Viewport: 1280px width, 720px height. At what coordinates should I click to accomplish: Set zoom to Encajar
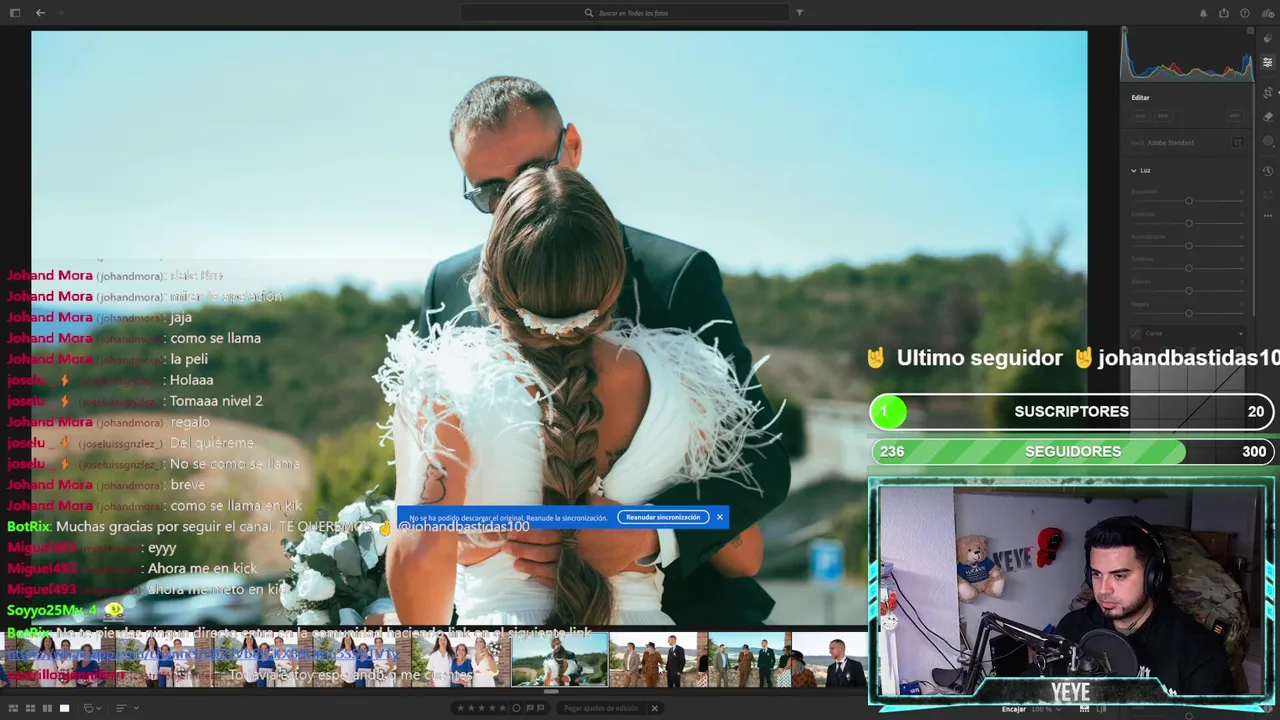[1014, 709]
